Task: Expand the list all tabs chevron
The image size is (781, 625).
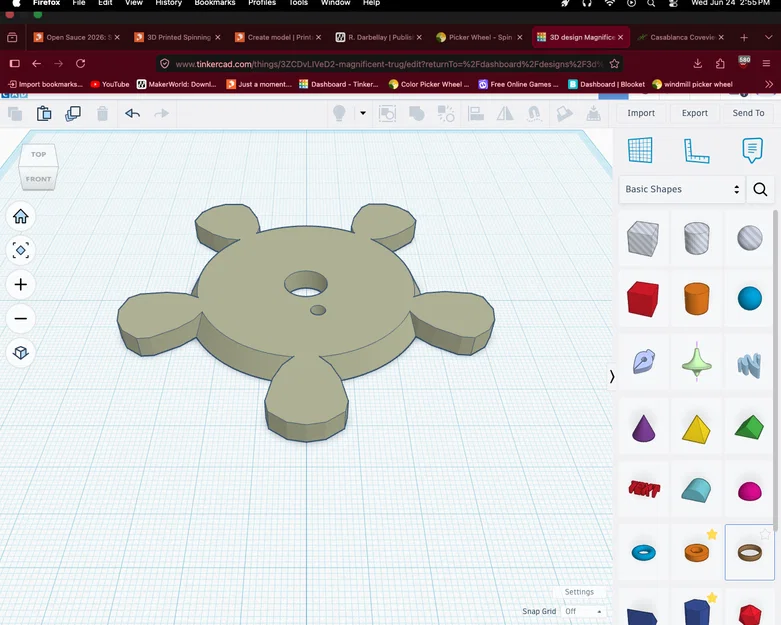Action: point(768,37)
